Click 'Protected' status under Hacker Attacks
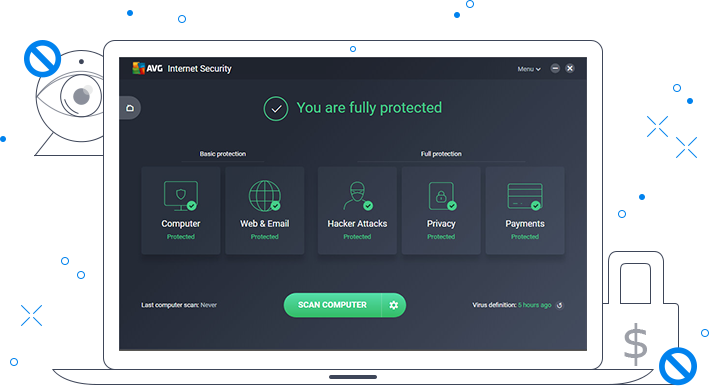The image size is (709, 386). [357, 237]
